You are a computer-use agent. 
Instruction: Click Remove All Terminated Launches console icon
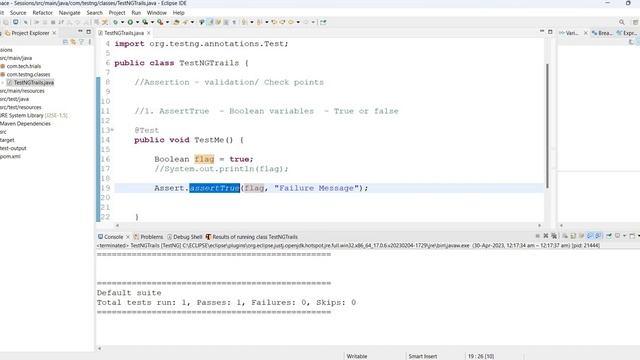tap(554, 236)
